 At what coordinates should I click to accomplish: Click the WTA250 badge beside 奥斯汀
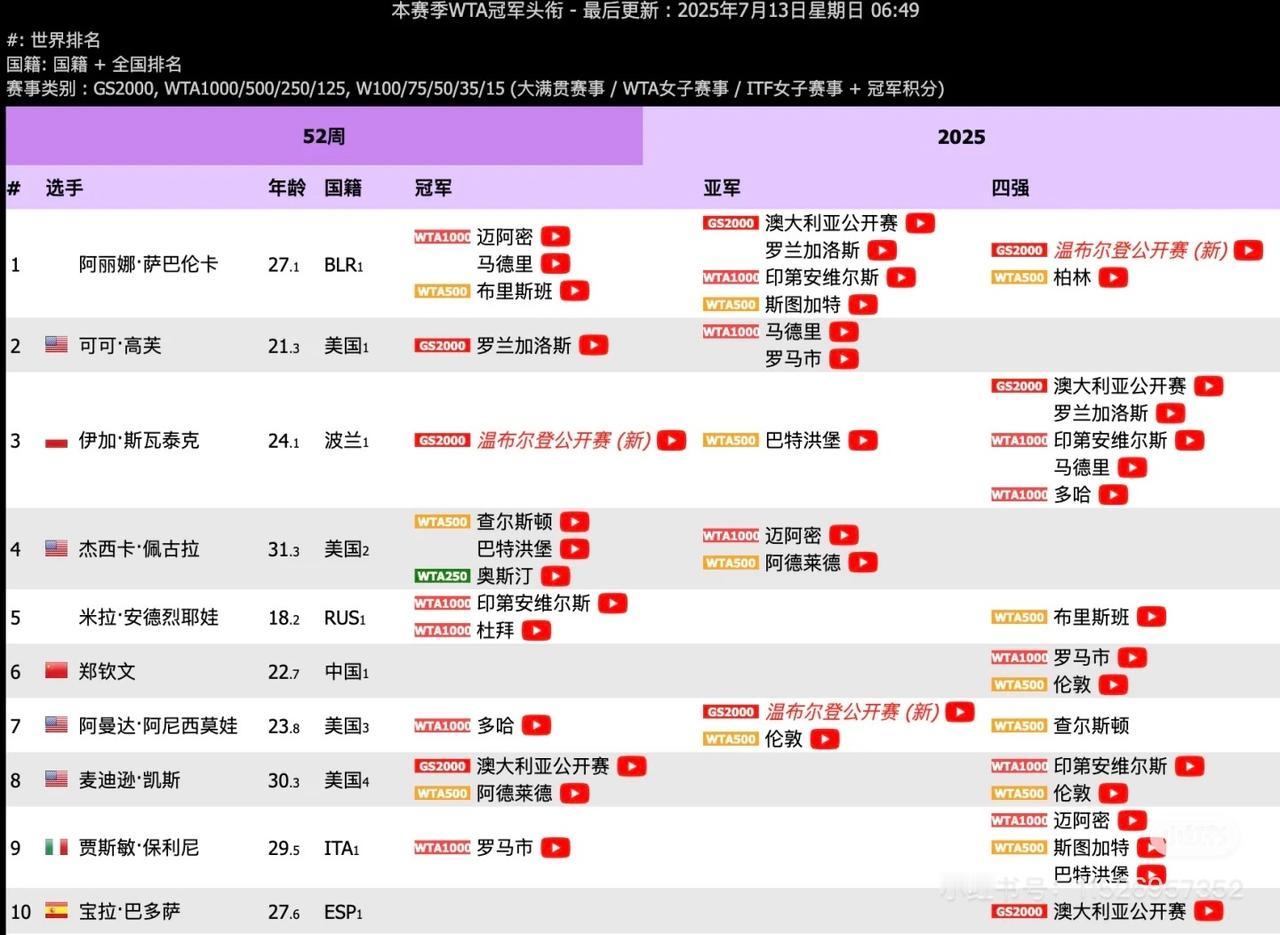pos(442,576)
